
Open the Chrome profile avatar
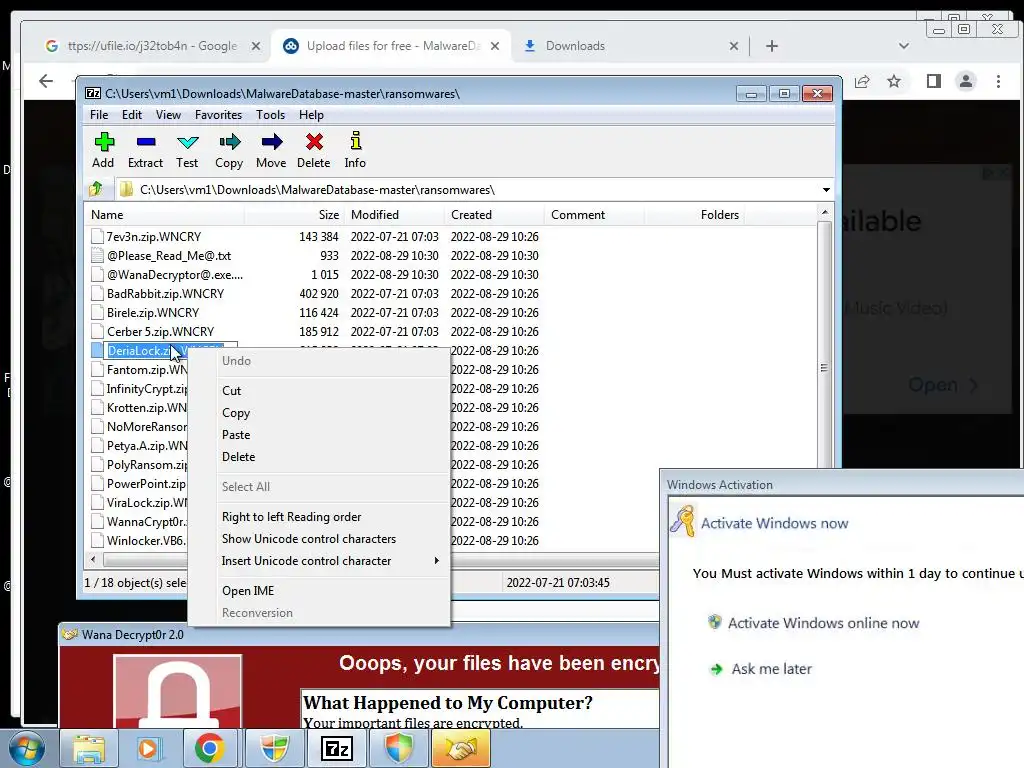(x=966, y=81)
